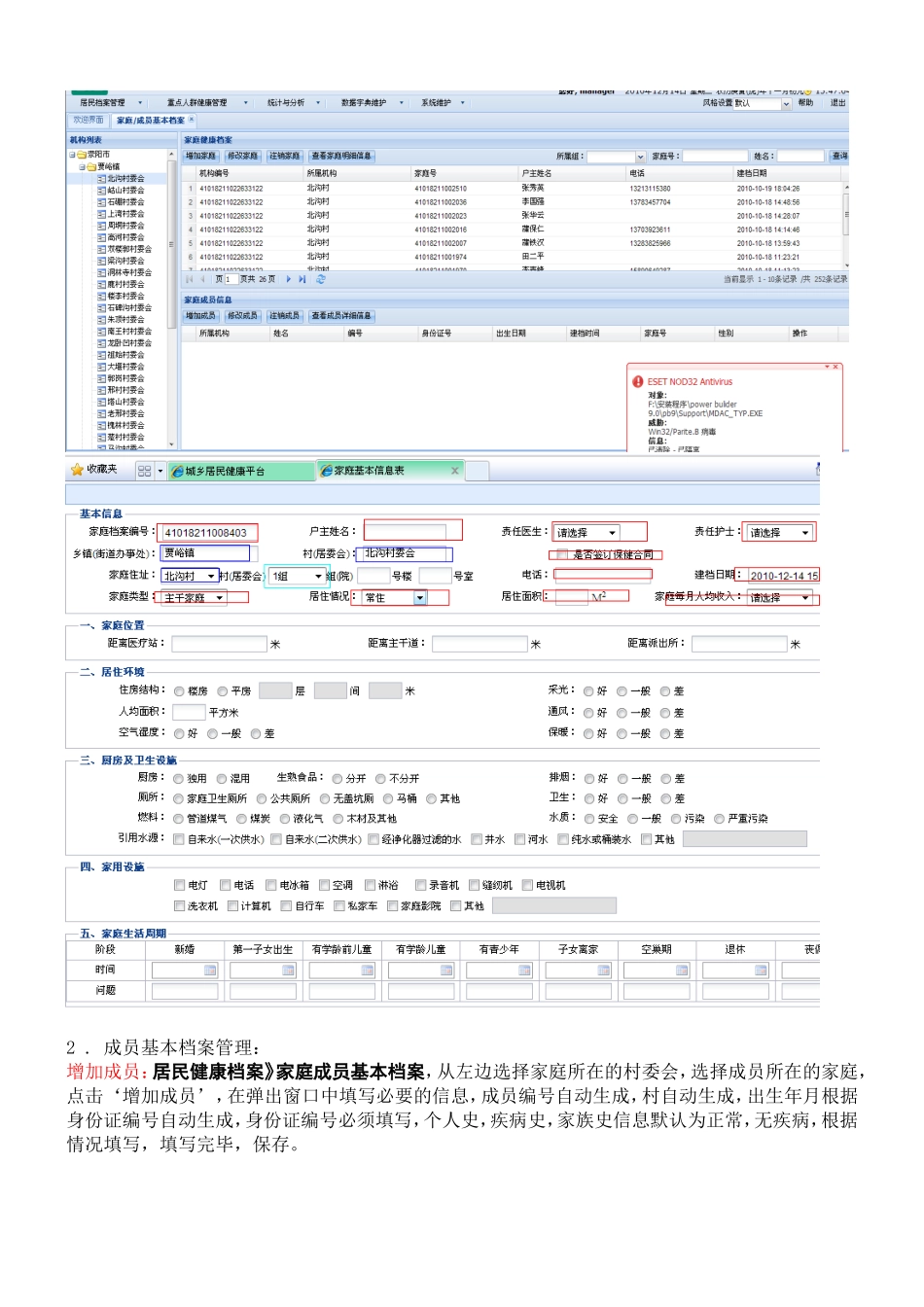Open the 风格设置 默认 style dropdown
Viewport: 924px width, 1307px height.
click(x=763, y=103)
